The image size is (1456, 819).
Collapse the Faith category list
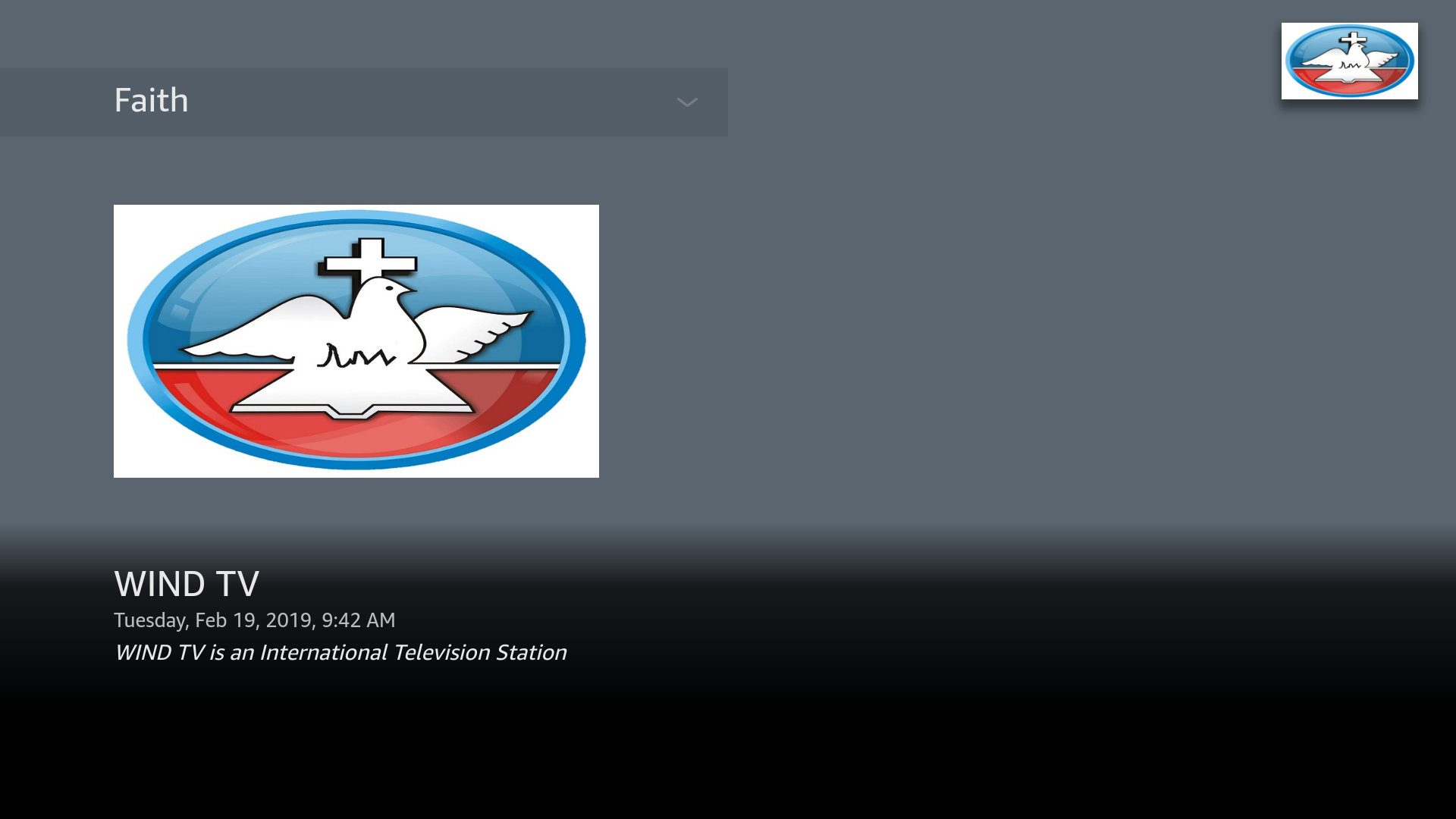tap(686, 102)
